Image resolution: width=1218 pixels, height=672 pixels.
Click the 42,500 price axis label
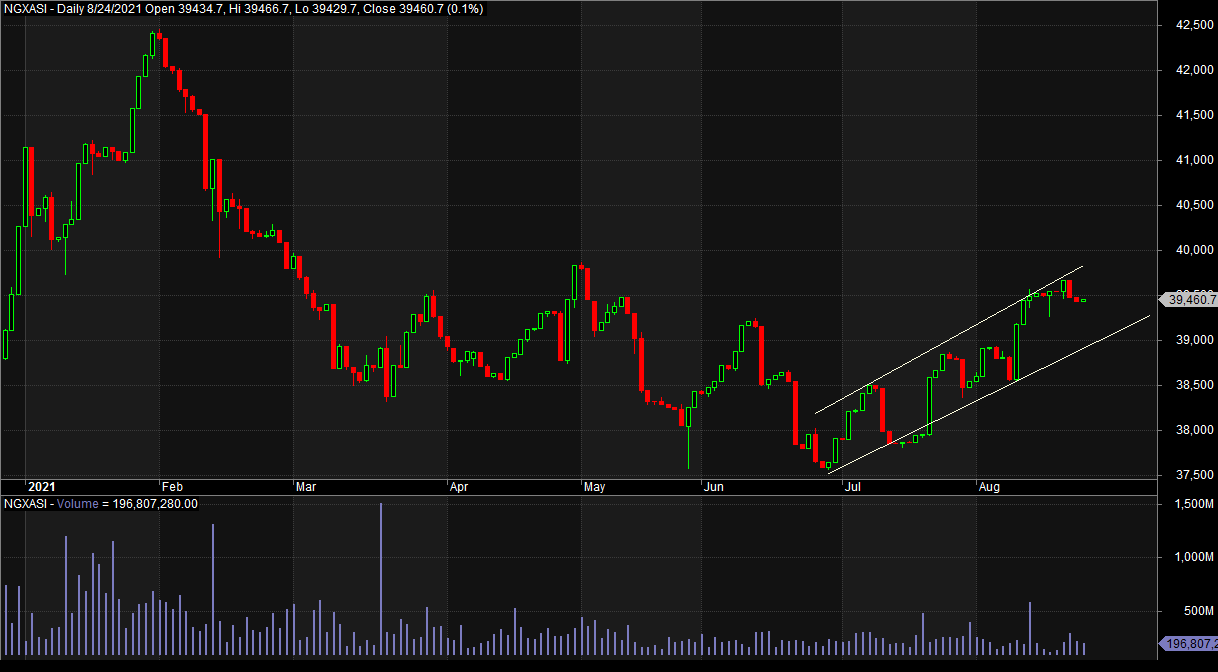(1188, 25)
